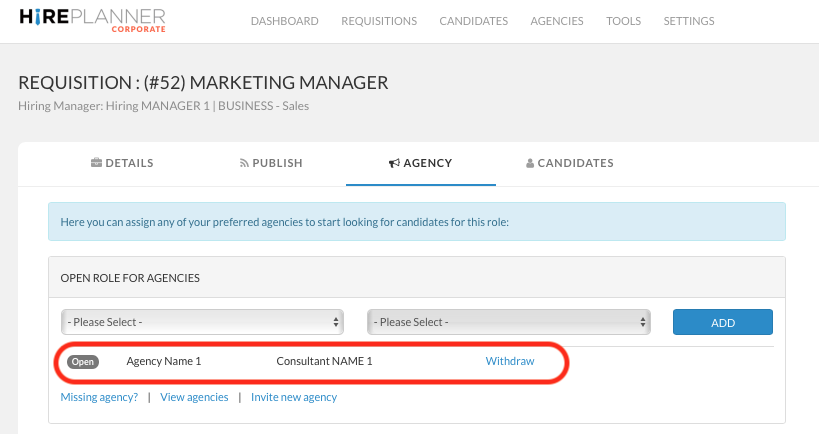Open the Dashboard navigation item
Image resolution: width=819 pixels, height=434 pixels.
(x=284, y=21)
